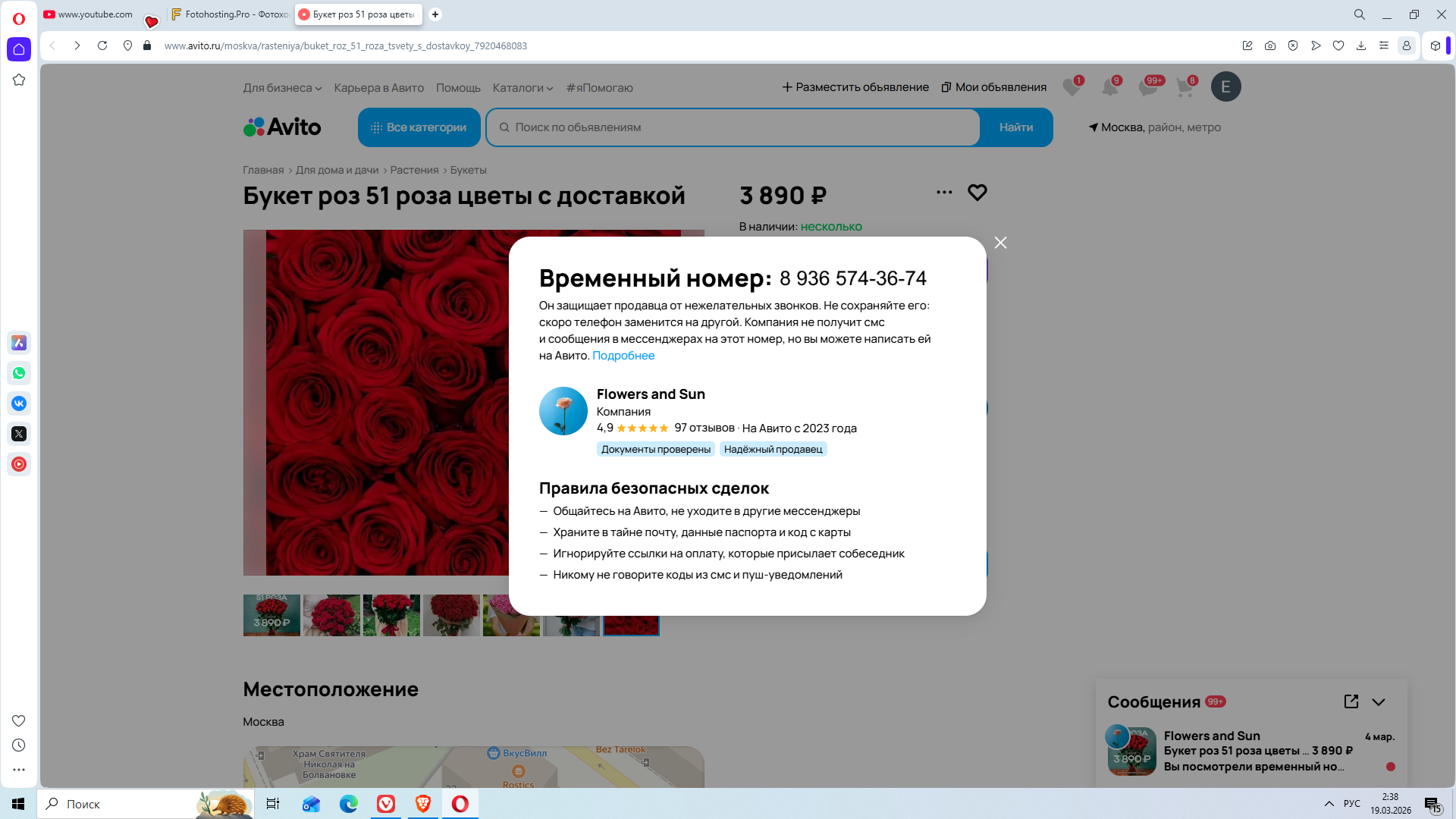Open the X (Twitter) sidebar panel
Viewport: 1456px width, 819px height.
[19, 434]
